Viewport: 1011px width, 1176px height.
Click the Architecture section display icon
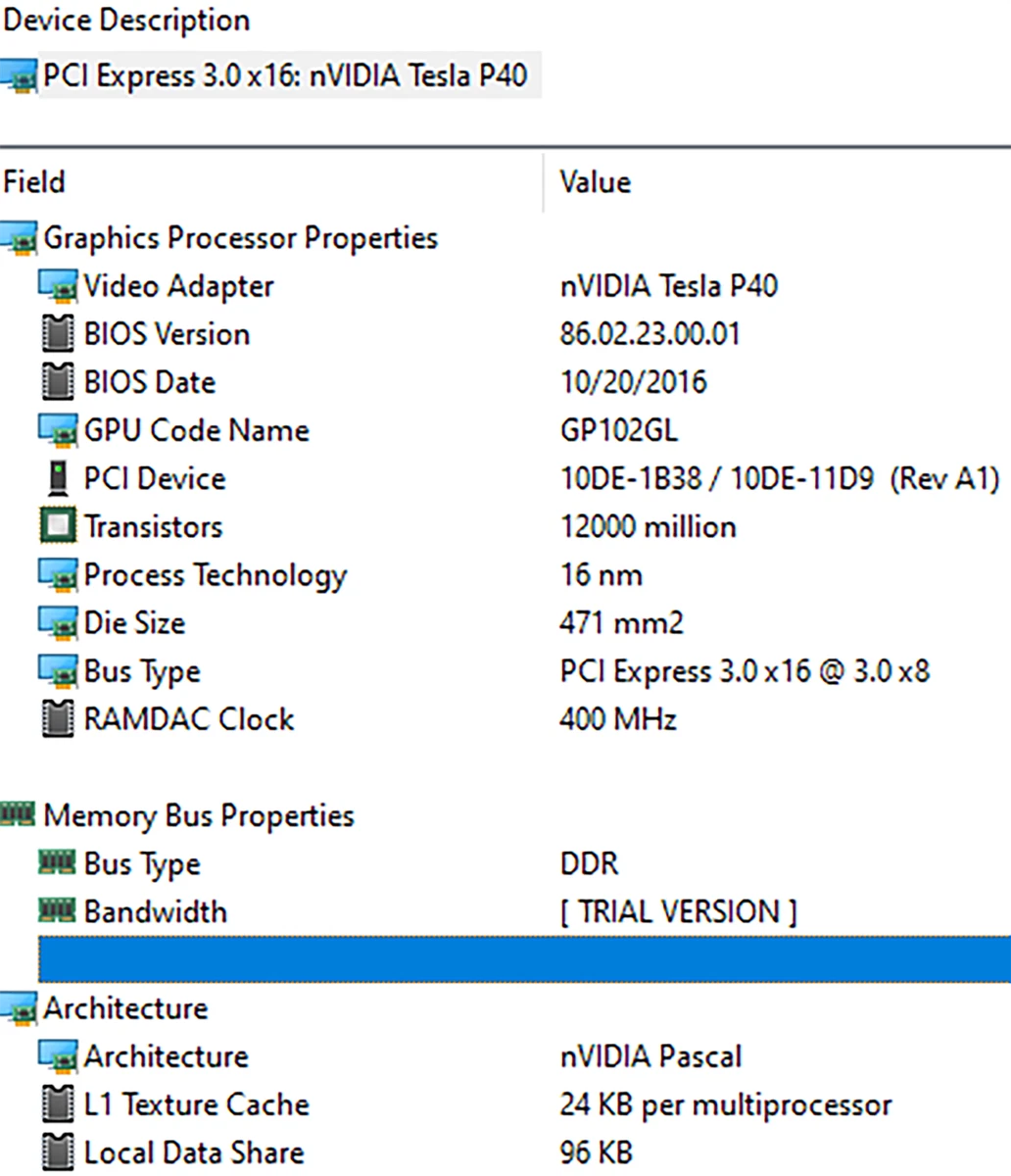click(20, 1008)
